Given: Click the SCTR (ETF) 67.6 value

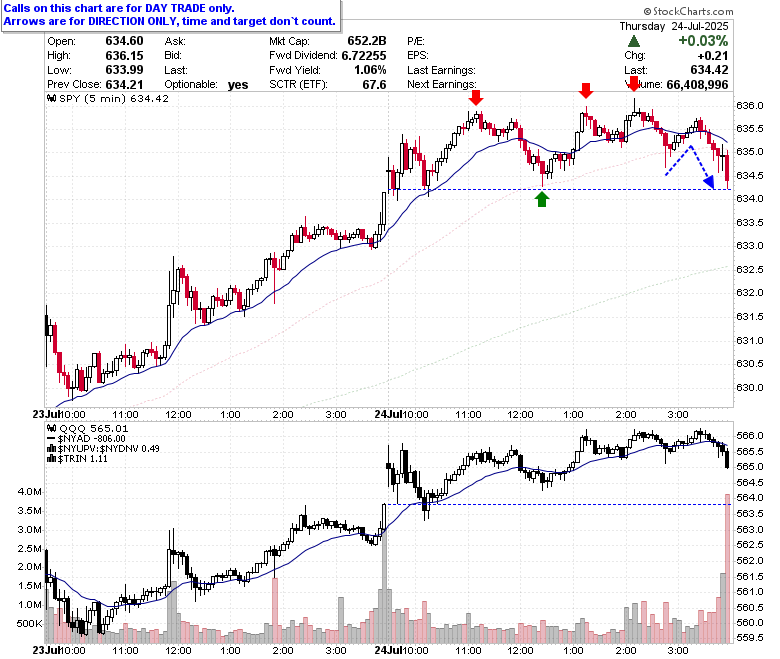Looking at the screenshot, I should click(x=374, y=85).
